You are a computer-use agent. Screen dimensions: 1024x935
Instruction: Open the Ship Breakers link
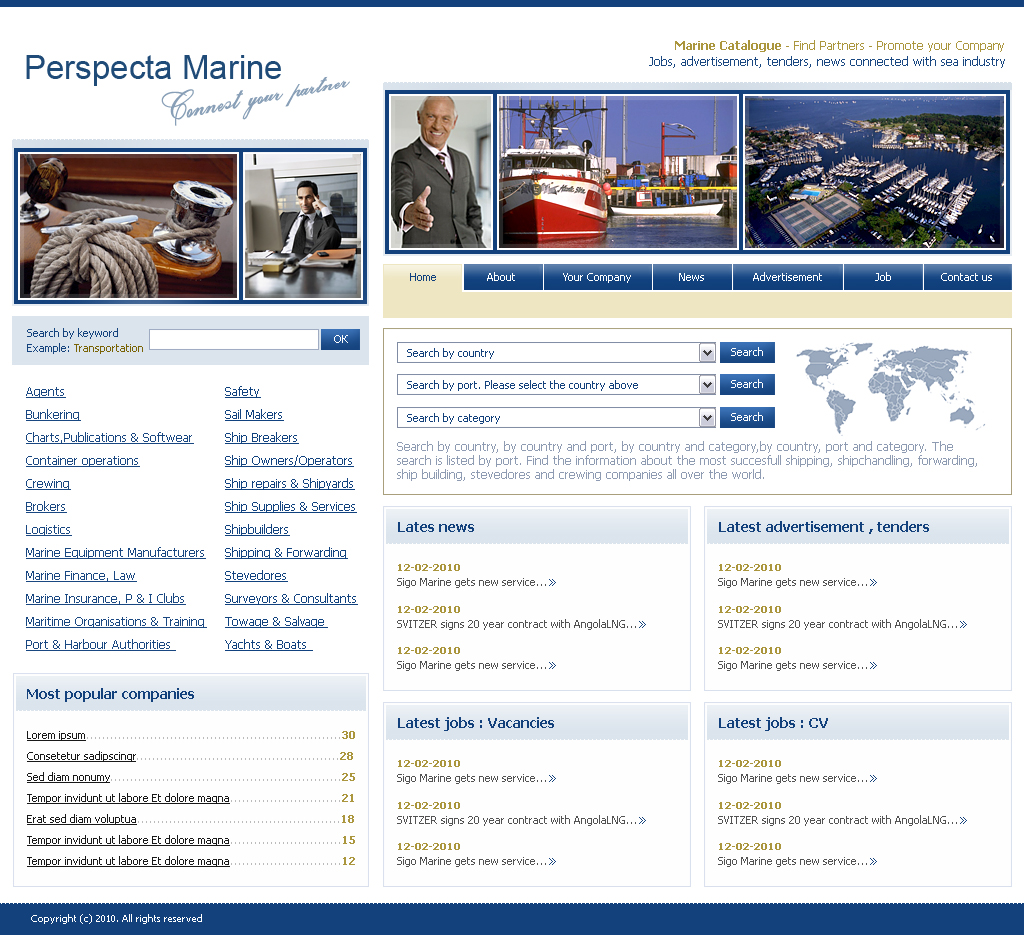pos(261,437)
